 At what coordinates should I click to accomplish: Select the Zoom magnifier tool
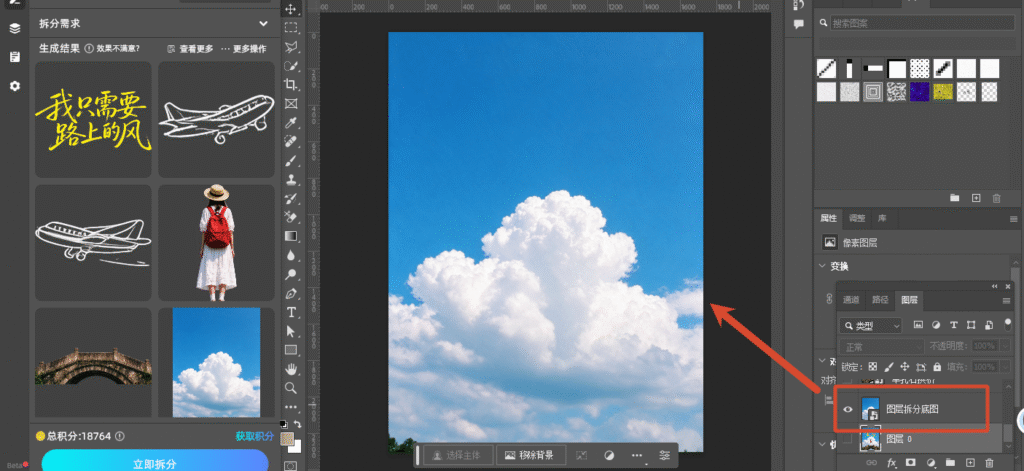(291, 388)
